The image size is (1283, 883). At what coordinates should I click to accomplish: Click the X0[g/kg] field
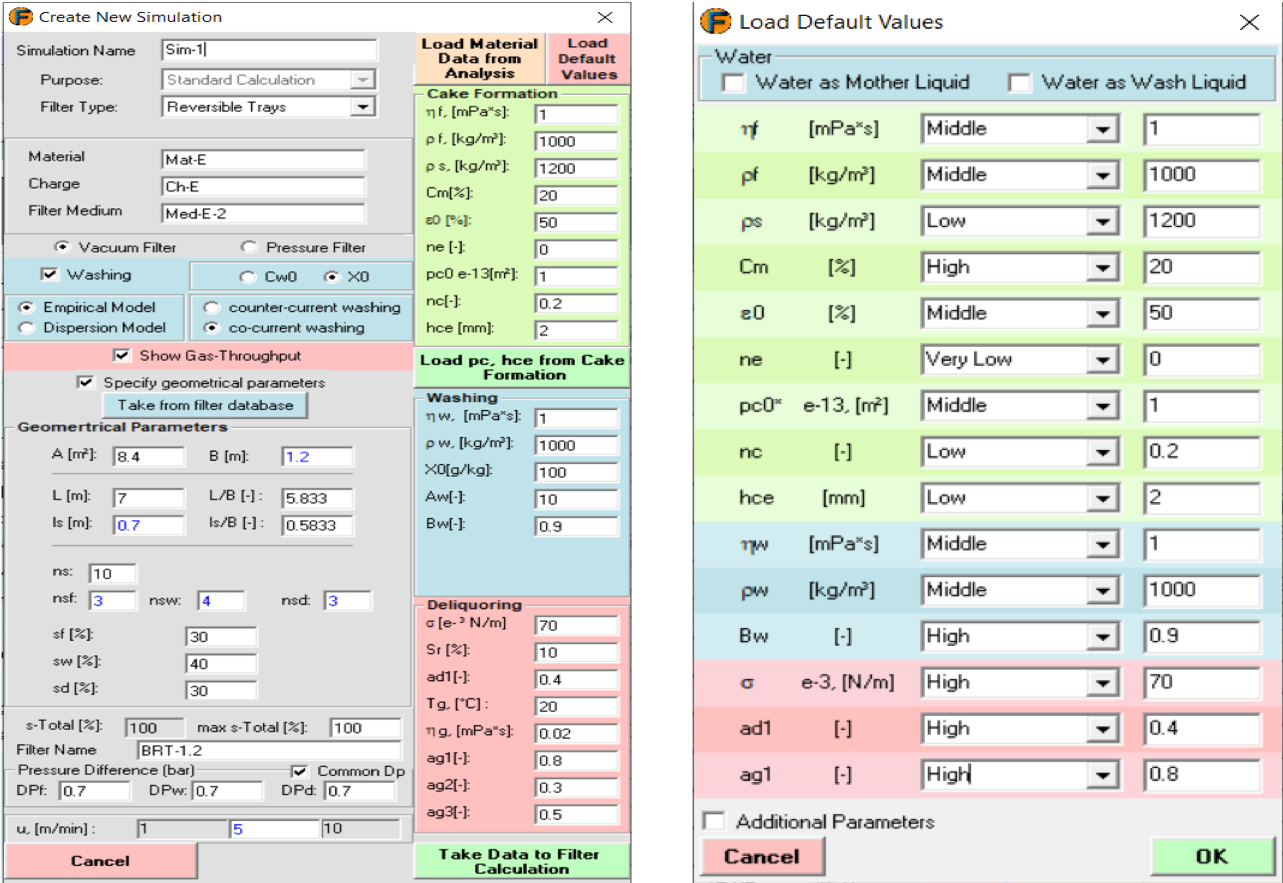tap(576, 472)
